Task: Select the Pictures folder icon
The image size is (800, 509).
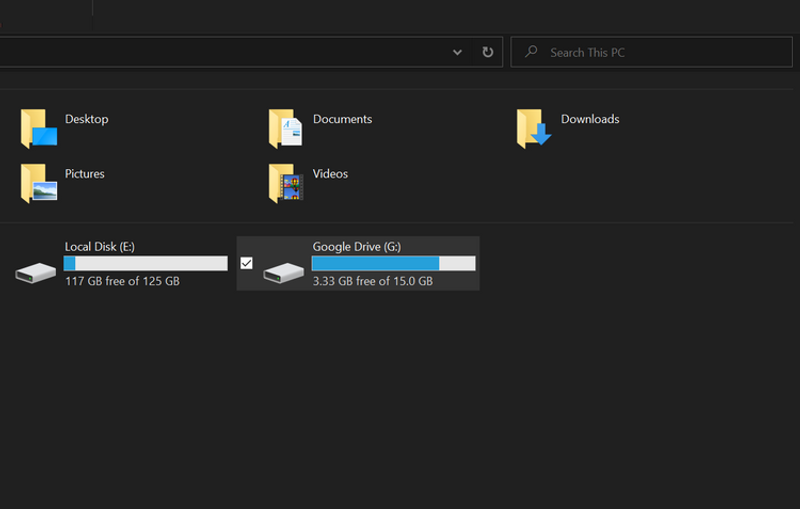Action: tap(38, 184)
